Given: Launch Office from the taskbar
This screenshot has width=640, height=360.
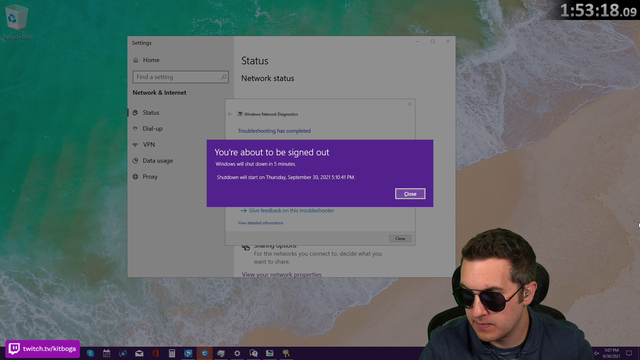Looking at the screenshot, I should click(156, 353).
